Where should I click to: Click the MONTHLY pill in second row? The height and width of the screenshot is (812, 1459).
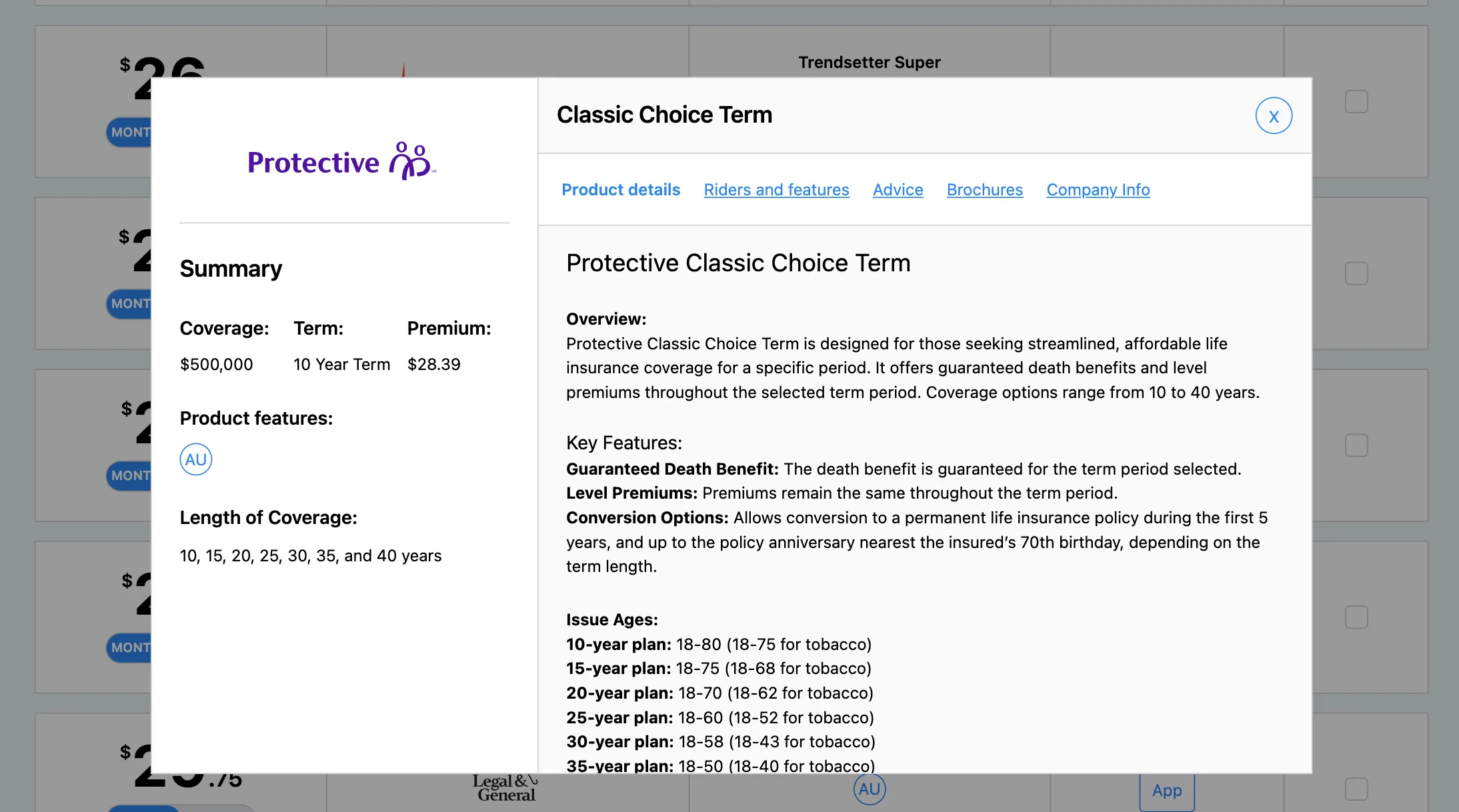[x=129, y=304]
